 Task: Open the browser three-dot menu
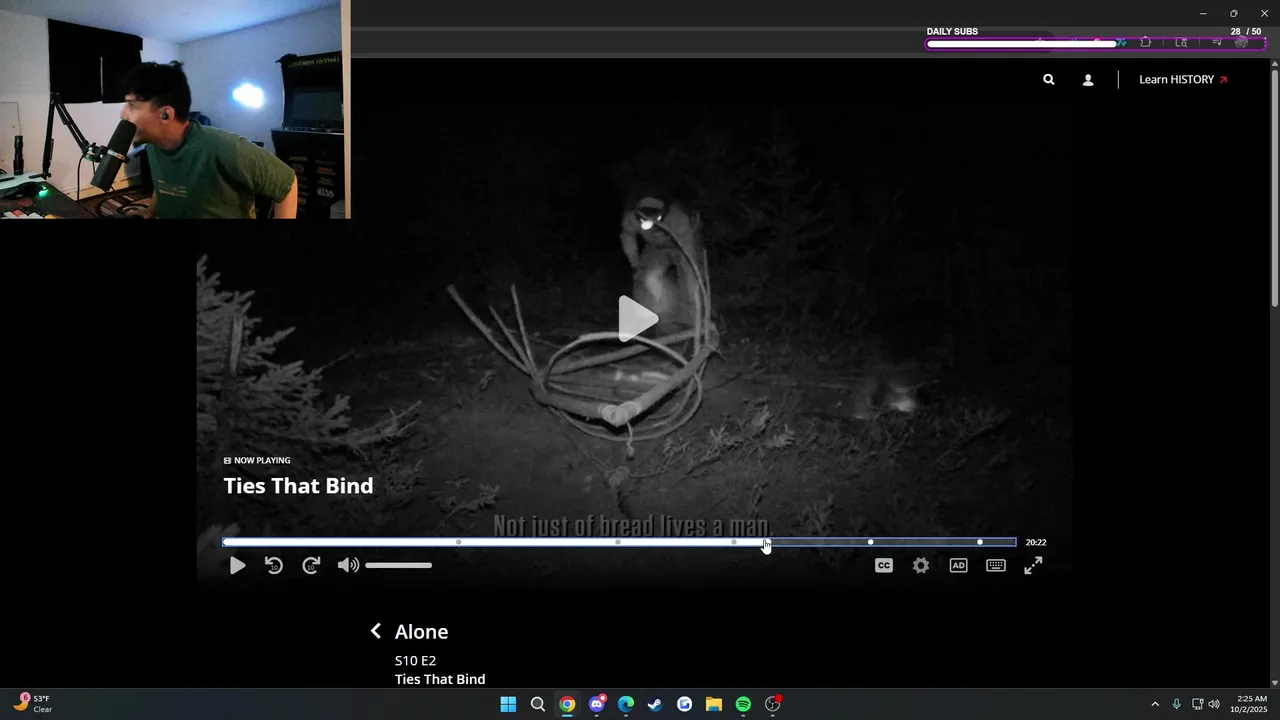pos(1265,43)
